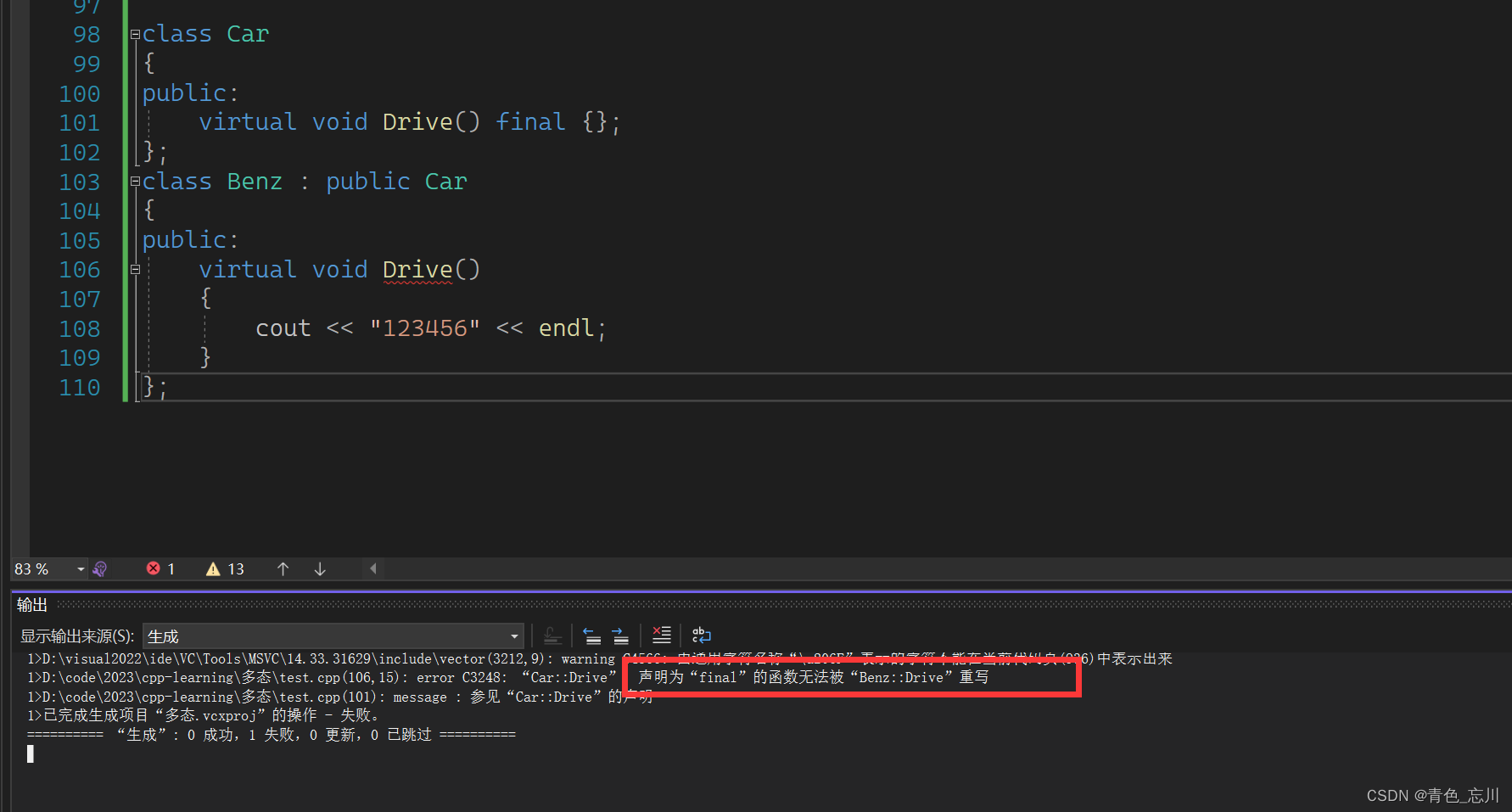Click the final keyword on line 101
1512x812 pixels.
click(x=530, y=122)
